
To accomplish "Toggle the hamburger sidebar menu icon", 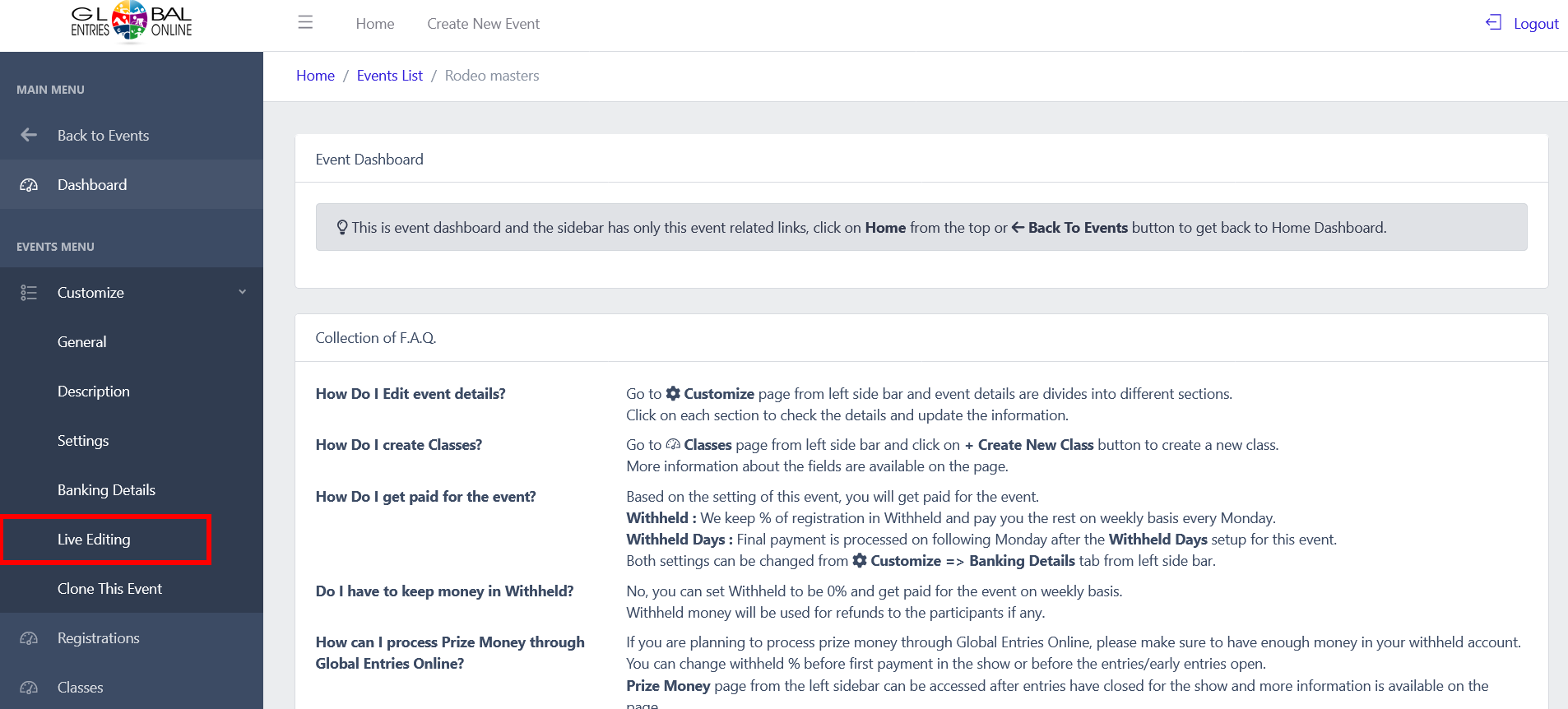I will point(305,22).
